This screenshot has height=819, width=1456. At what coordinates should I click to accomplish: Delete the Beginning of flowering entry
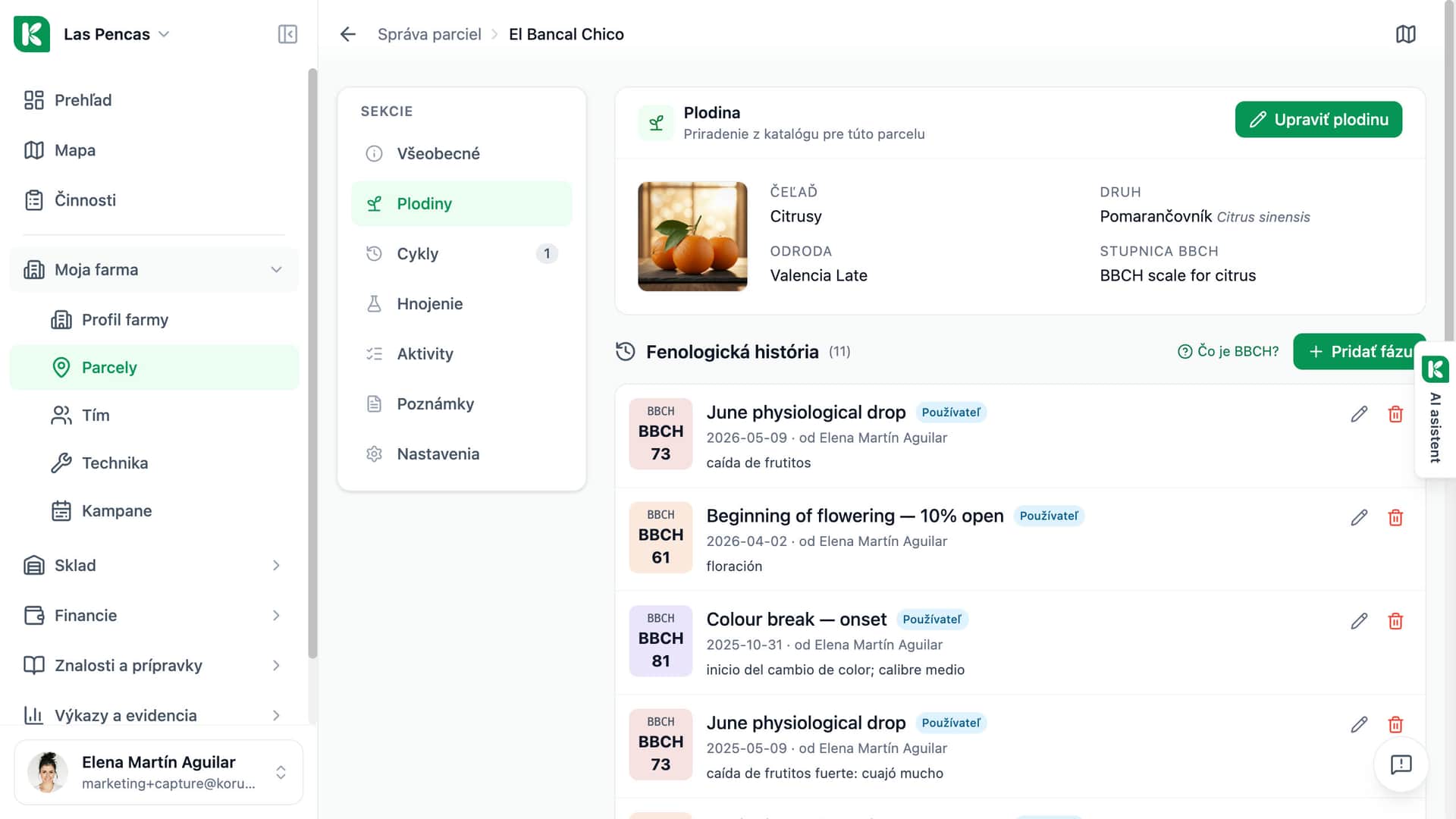1395,518
